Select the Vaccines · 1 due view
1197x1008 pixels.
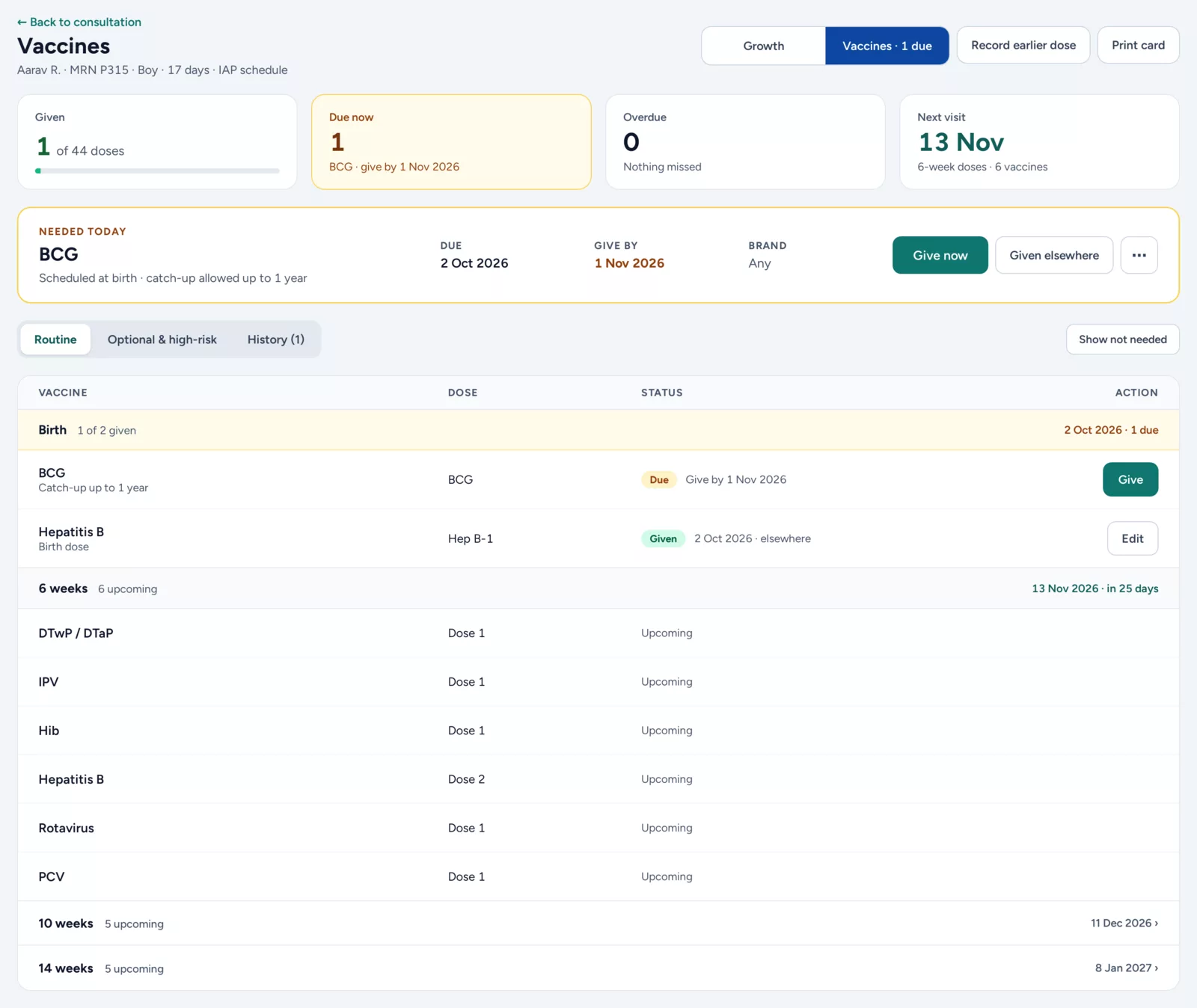click(887, 46)
